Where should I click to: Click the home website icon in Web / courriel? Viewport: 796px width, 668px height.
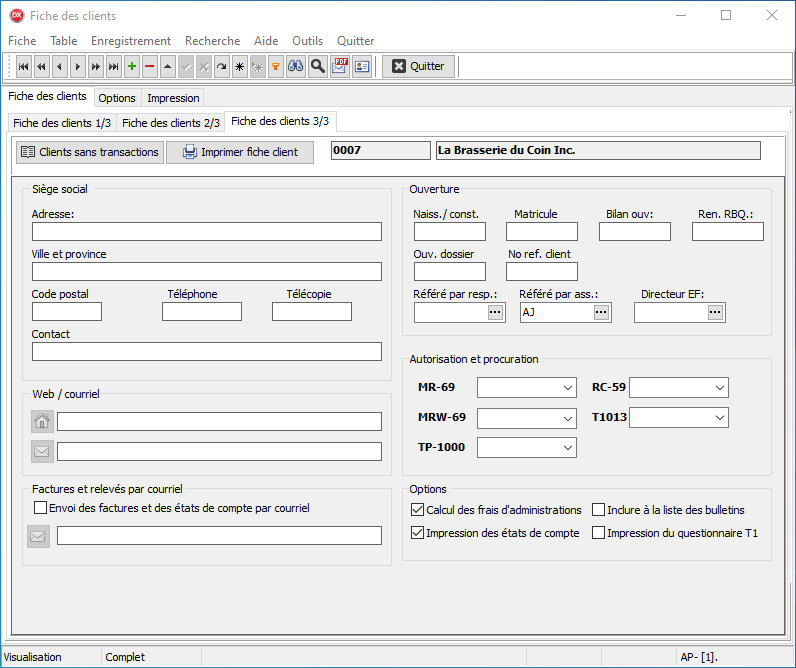click(42, 421)
